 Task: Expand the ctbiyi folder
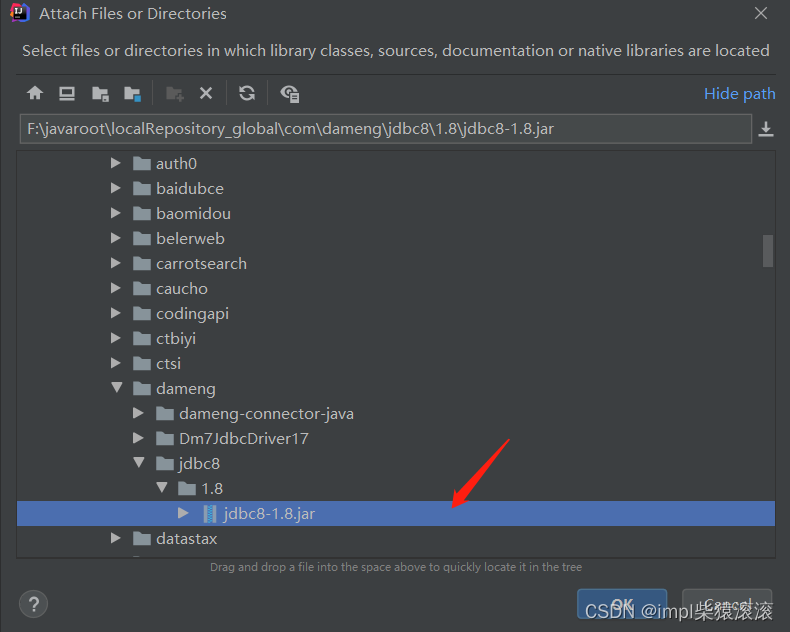(x=115, y=338)
